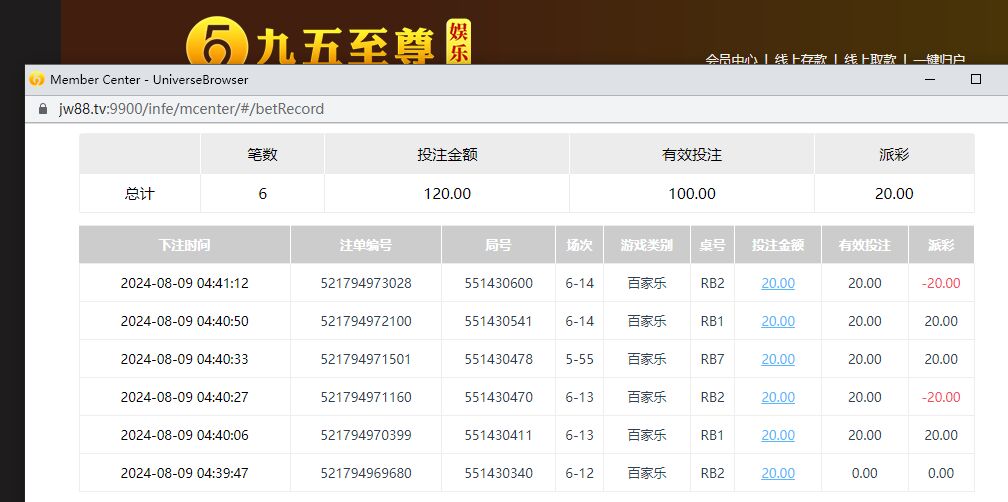Click the 一键归户 link in the top navigation
This screenshot has width=1008, height=502.
pyautogui.click(x=938, y=59)
